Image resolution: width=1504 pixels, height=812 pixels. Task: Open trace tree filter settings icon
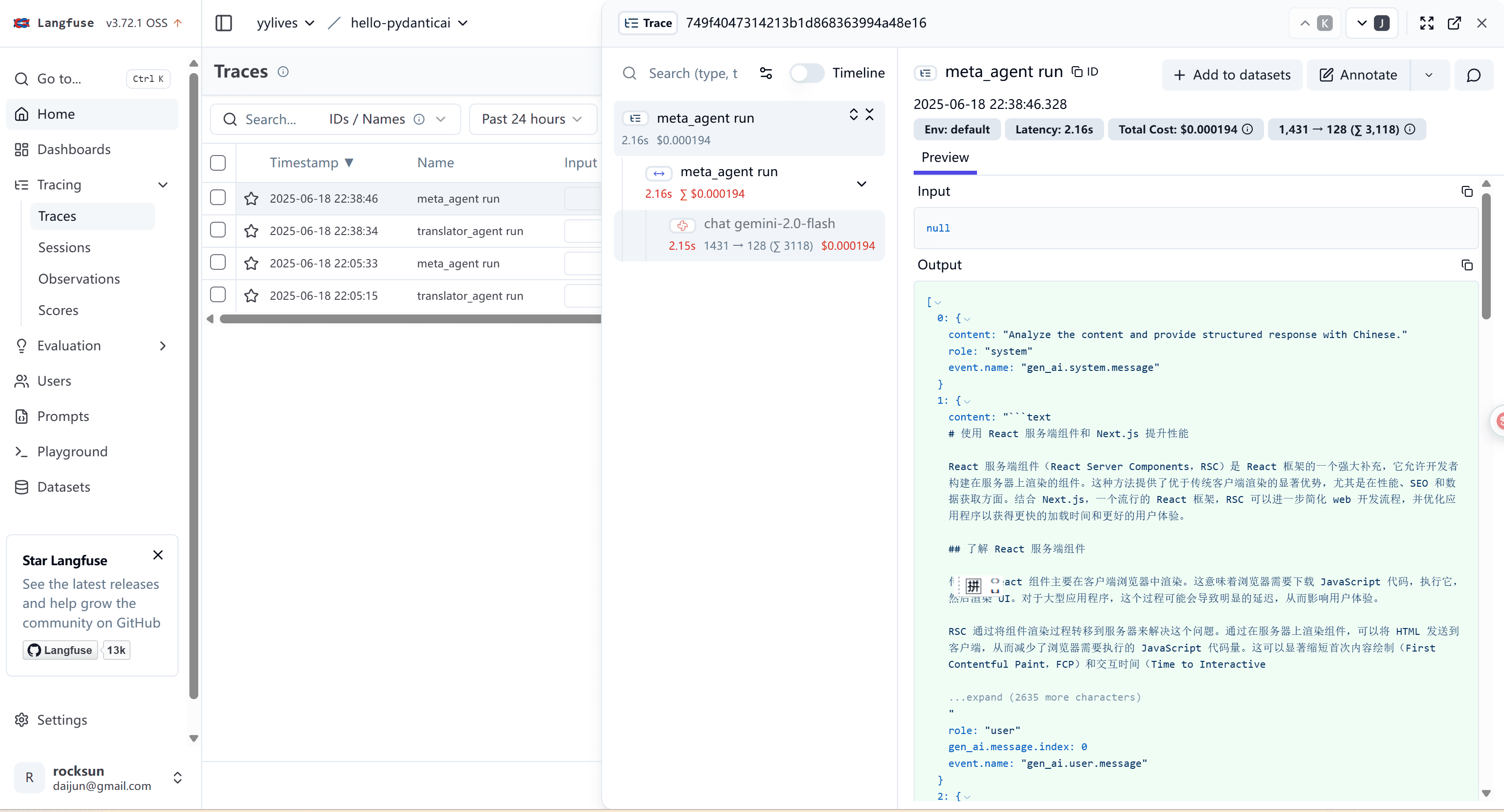point(766,73)
